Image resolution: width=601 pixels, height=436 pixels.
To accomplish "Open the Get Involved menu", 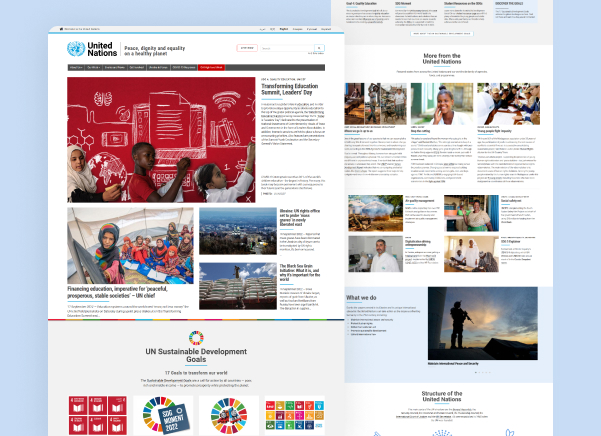I will (x=137, y=67).
